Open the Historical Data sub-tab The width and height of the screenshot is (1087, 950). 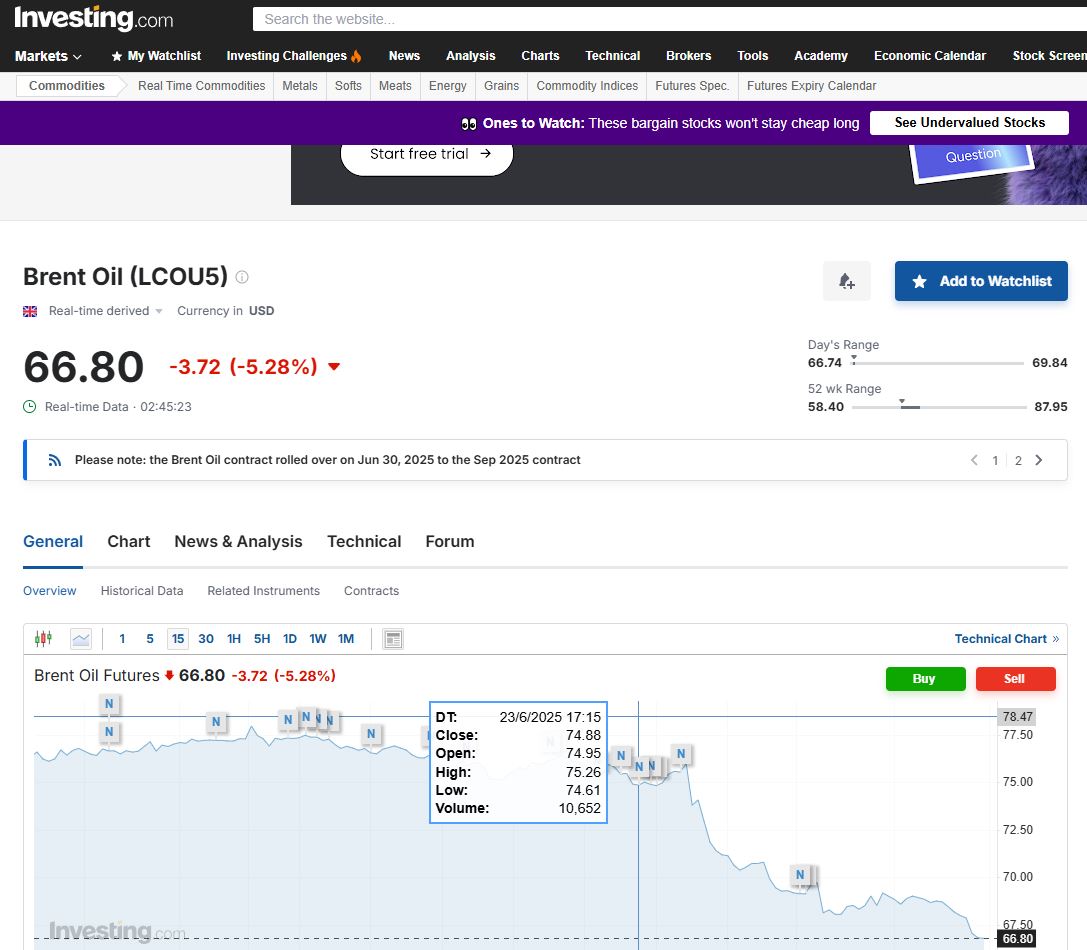pyautogui.click(x=142, y=591)
